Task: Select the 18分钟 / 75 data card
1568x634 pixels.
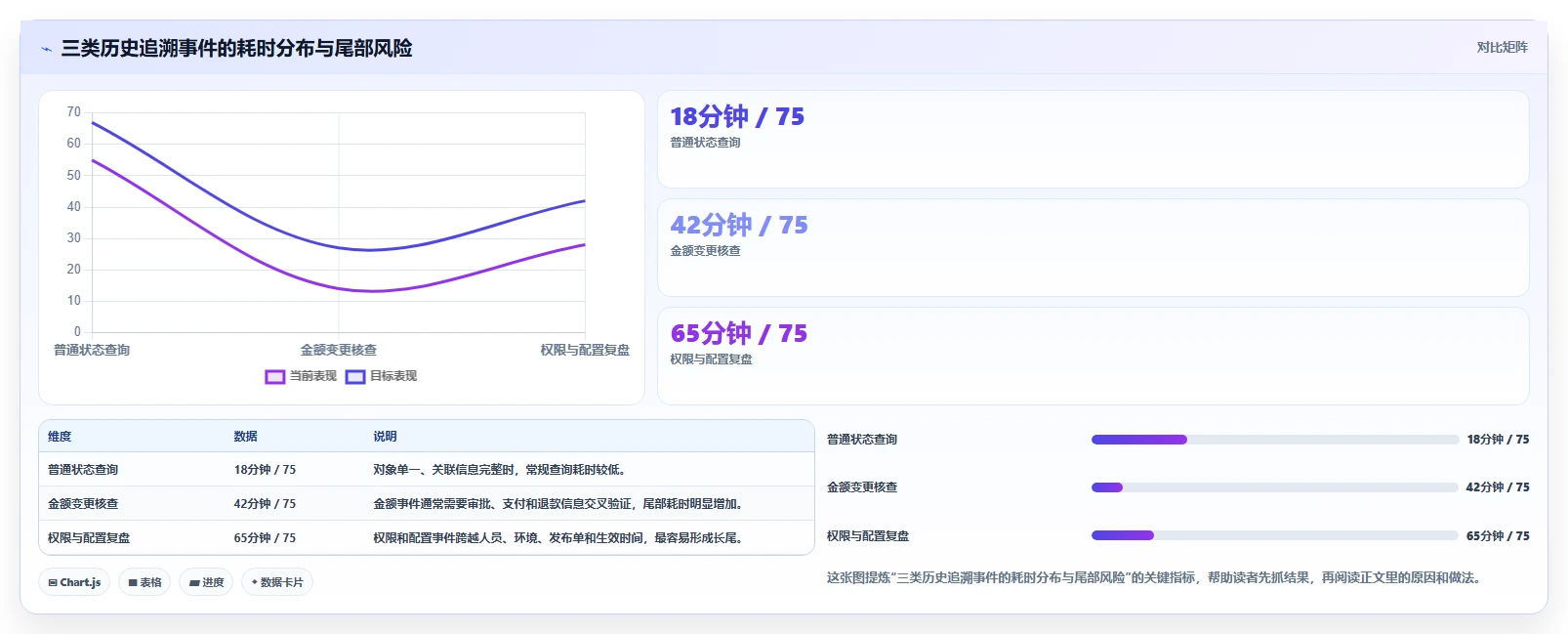Action: [x=1093, y=139]
